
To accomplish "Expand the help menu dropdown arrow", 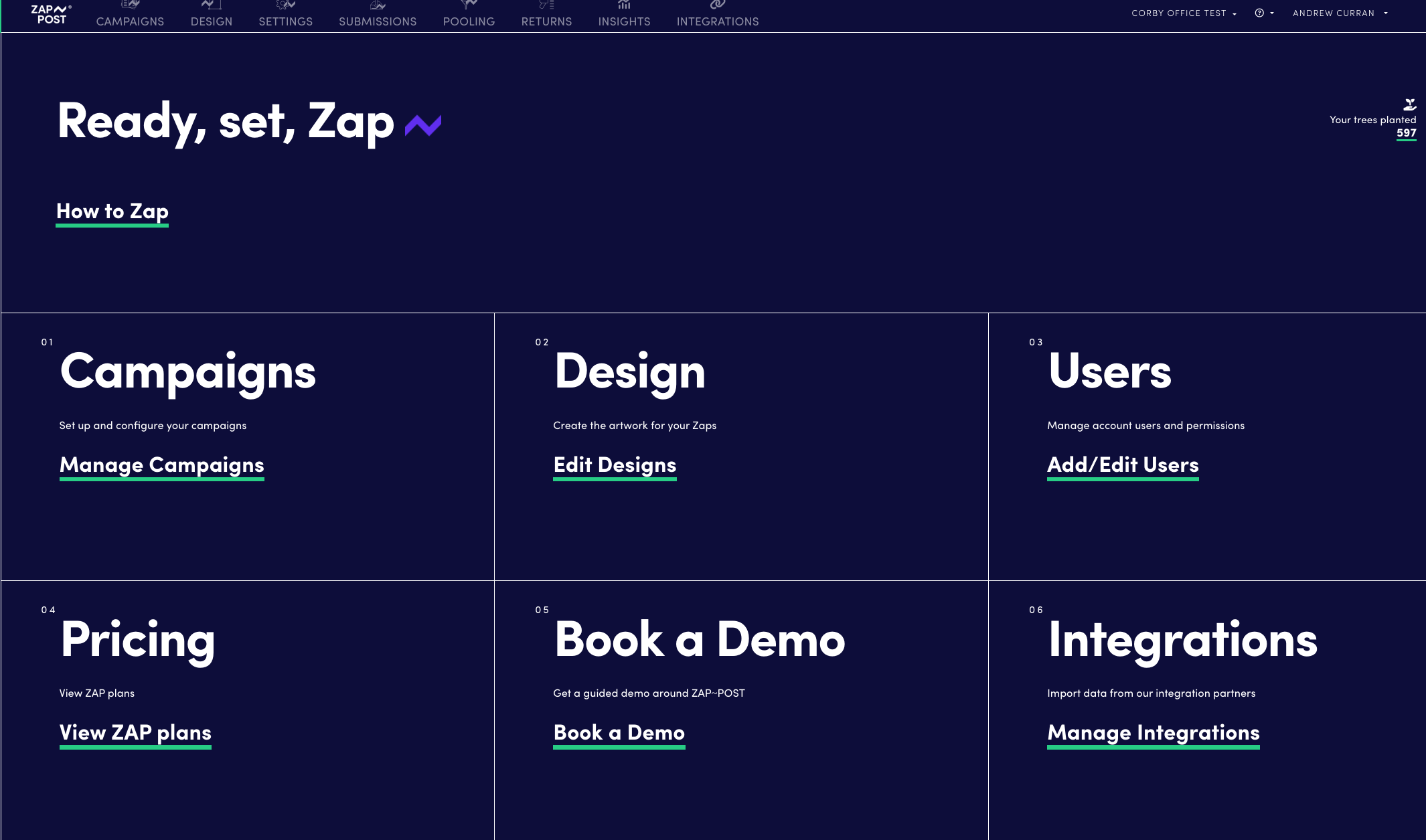I will coord(1272,13).
